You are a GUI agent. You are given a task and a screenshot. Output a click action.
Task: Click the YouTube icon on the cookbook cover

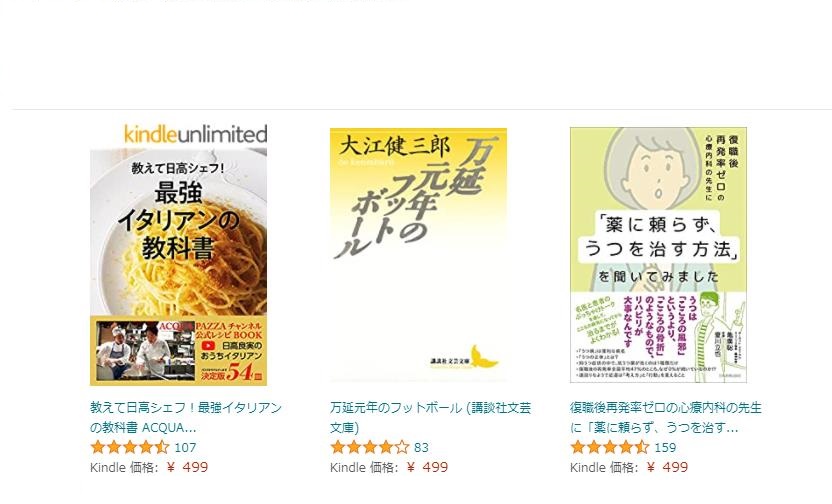(x=208, y=346)
